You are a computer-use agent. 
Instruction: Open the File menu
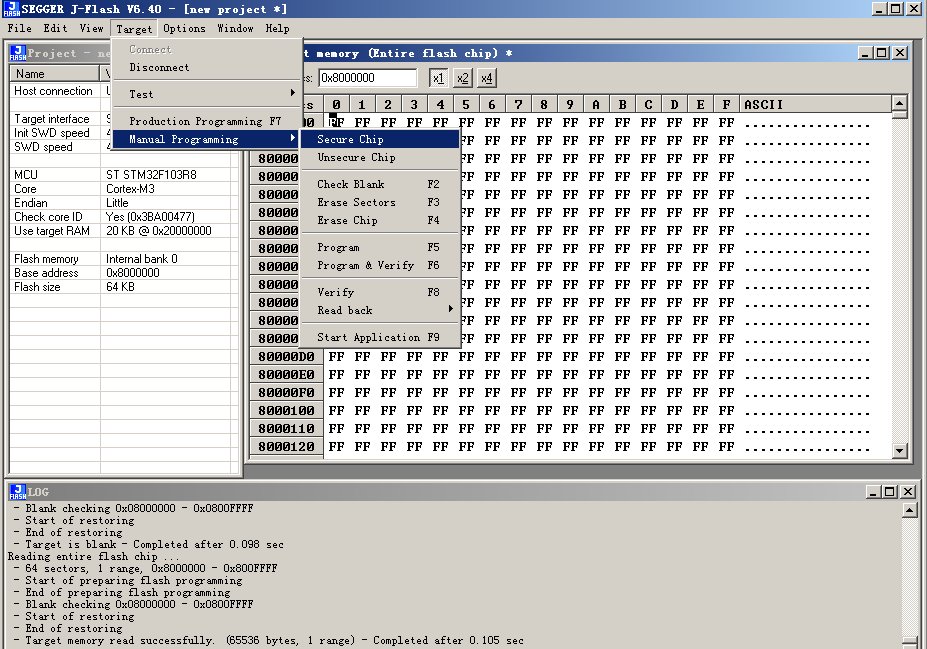tap(20, 28)
